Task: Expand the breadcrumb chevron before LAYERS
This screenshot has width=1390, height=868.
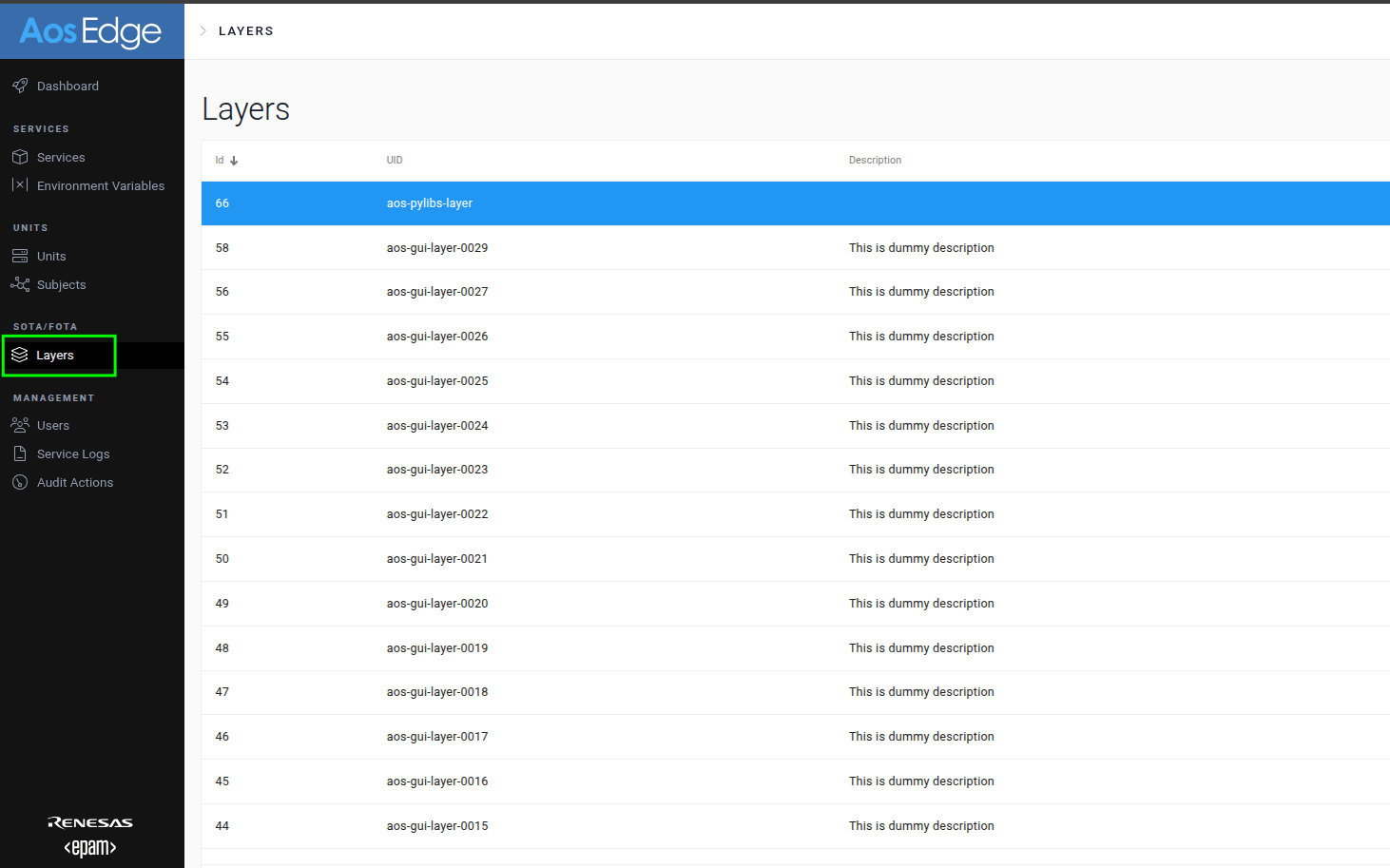Action: (x=203, y=29)
